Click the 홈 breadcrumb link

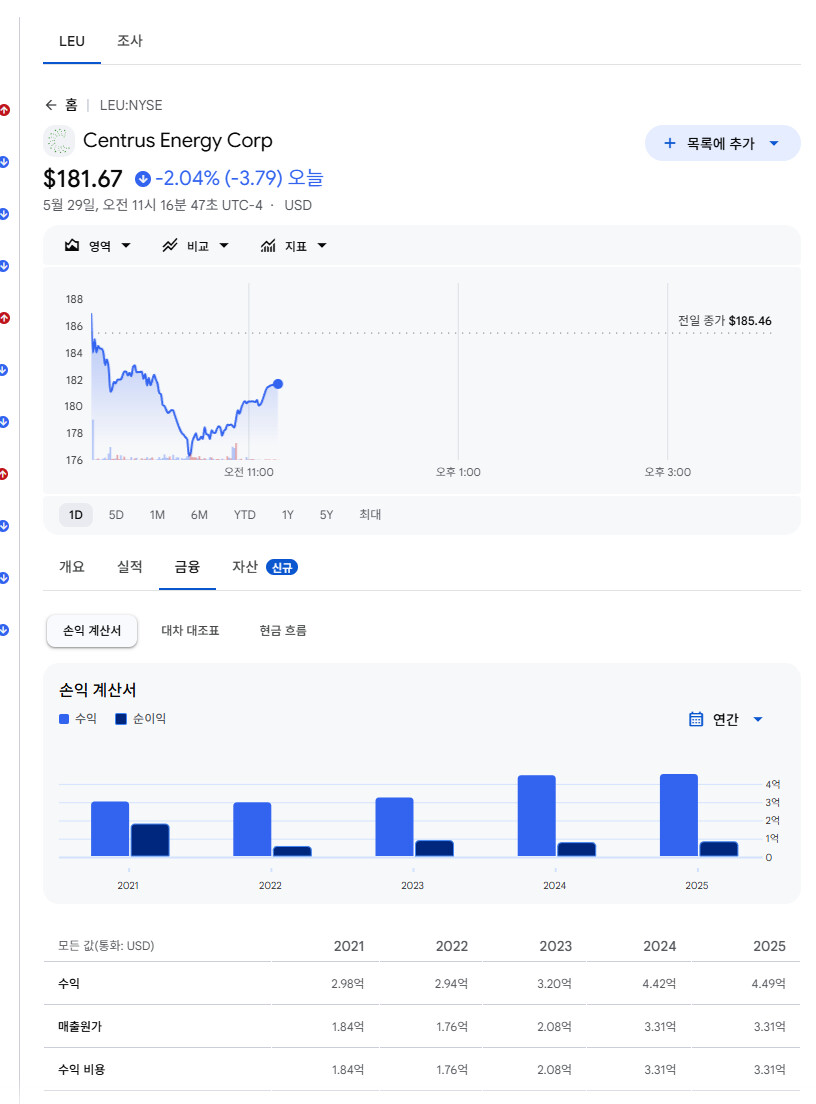coord(71,105)
